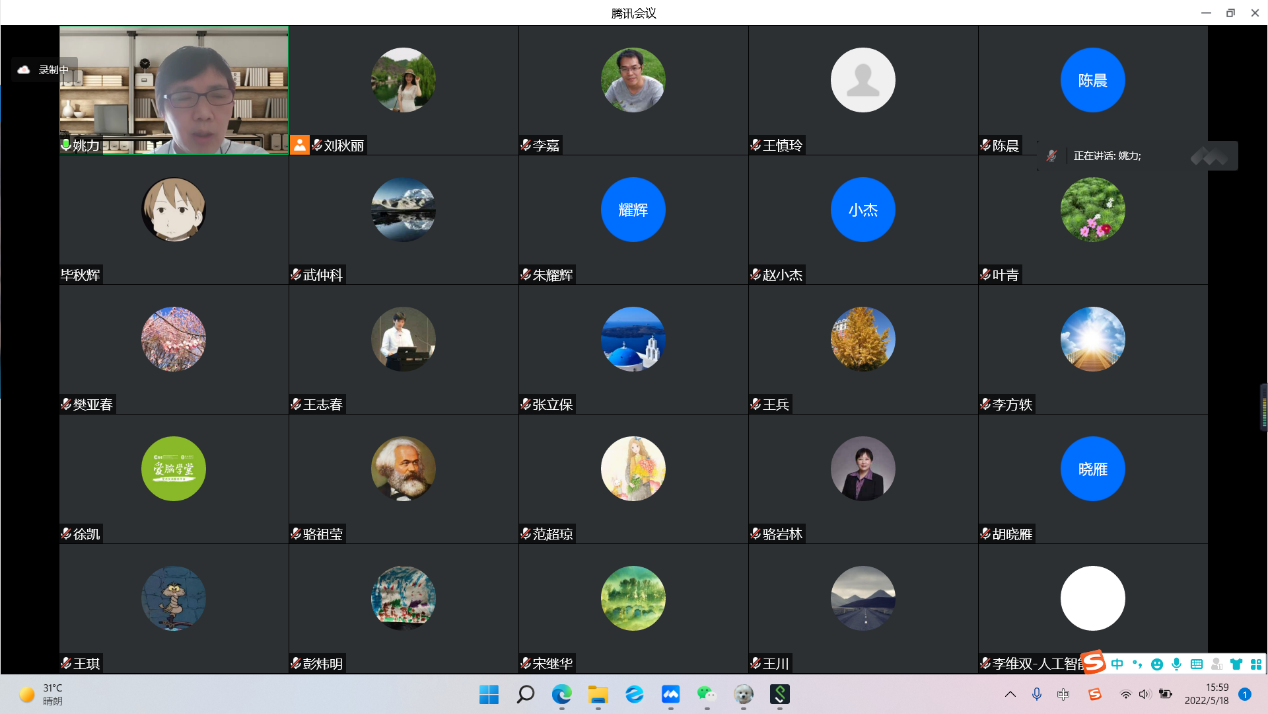Click the green microphone icon next to 姚力

66,145
